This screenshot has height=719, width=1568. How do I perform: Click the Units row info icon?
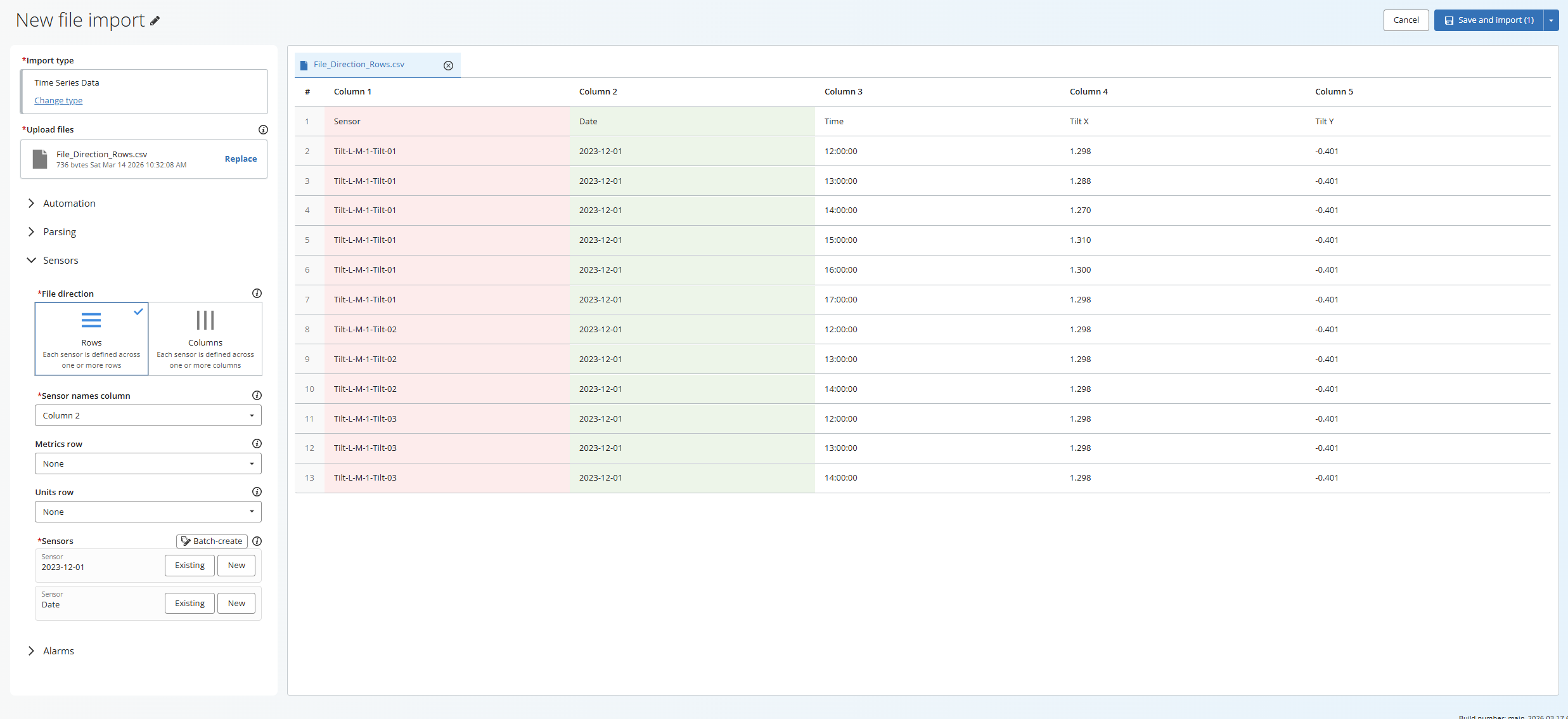point(257,492)
